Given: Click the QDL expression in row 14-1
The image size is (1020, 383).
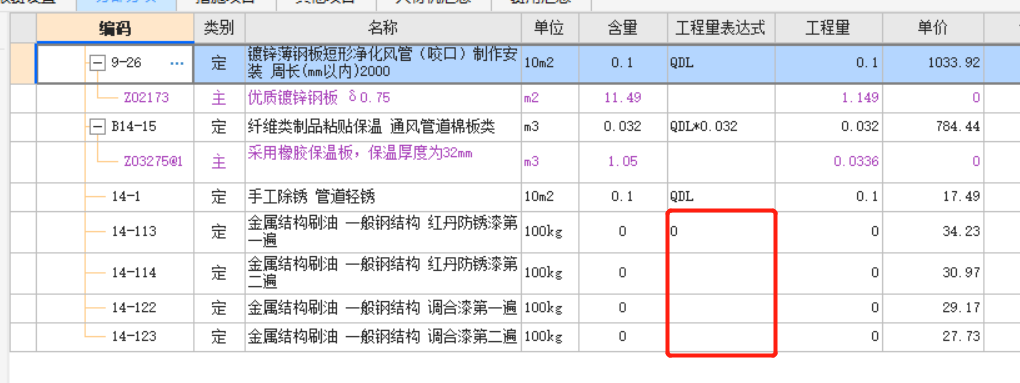Looking at the screenshot, I should click(x=682, y=197).
